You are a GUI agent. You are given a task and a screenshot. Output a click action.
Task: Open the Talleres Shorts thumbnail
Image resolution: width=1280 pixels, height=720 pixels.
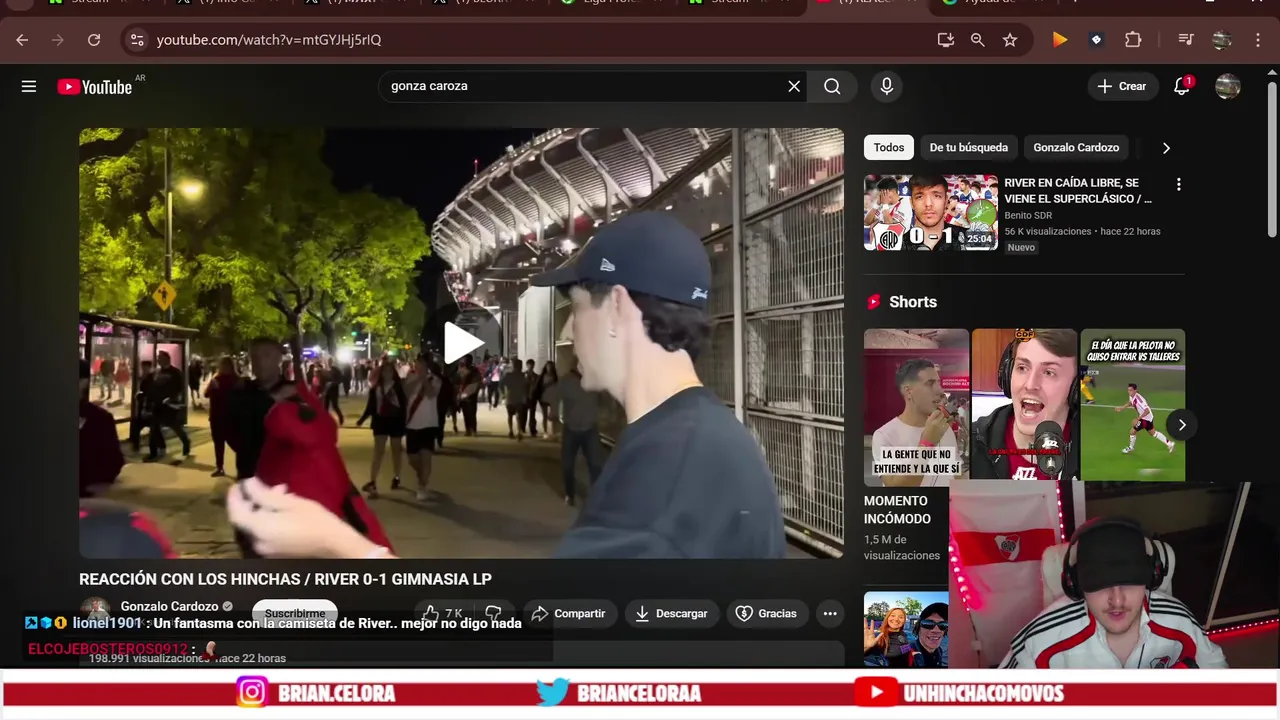pos(1132,405)
